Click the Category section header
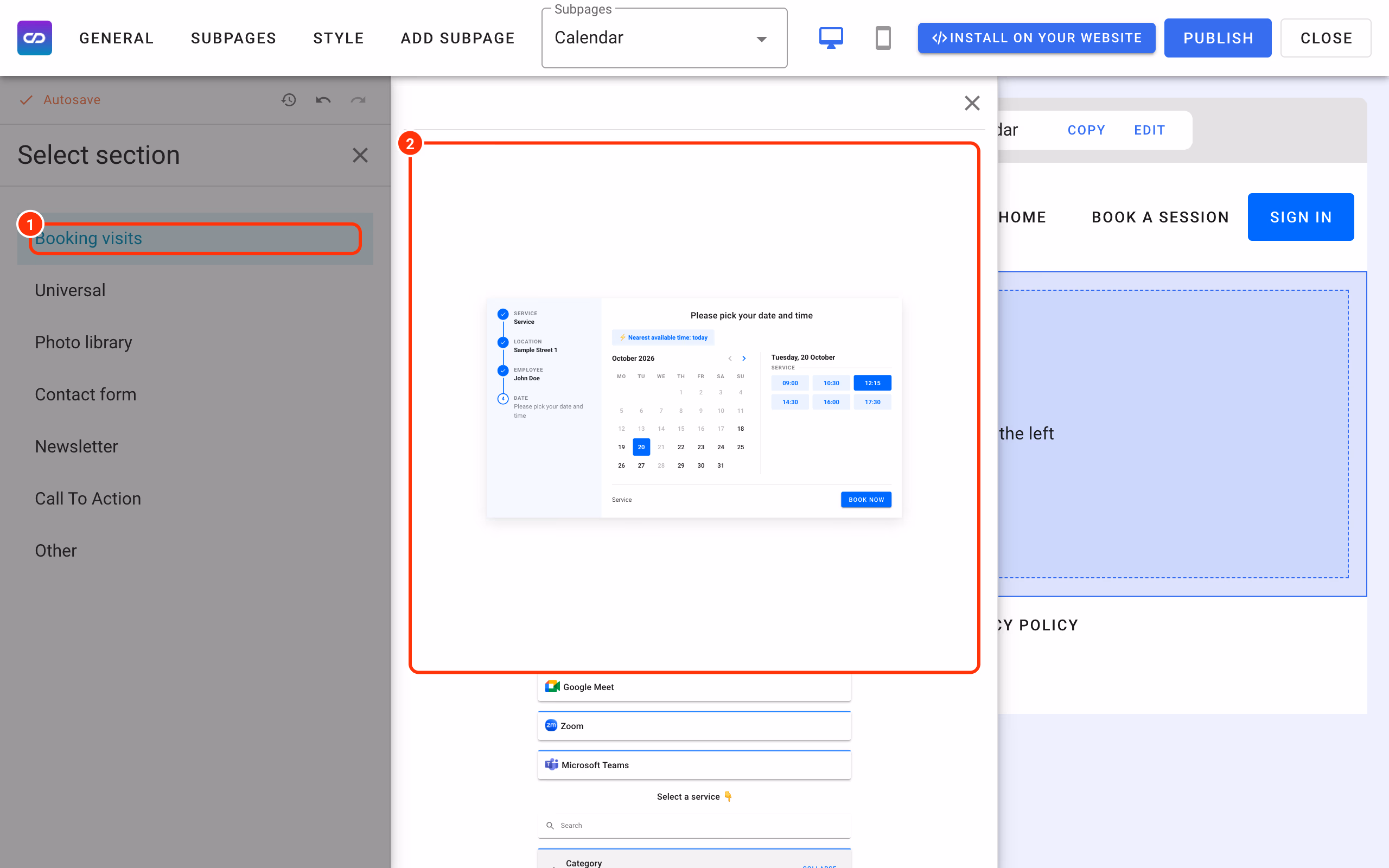Screen dimensions: 1389x868 [694, 859]
